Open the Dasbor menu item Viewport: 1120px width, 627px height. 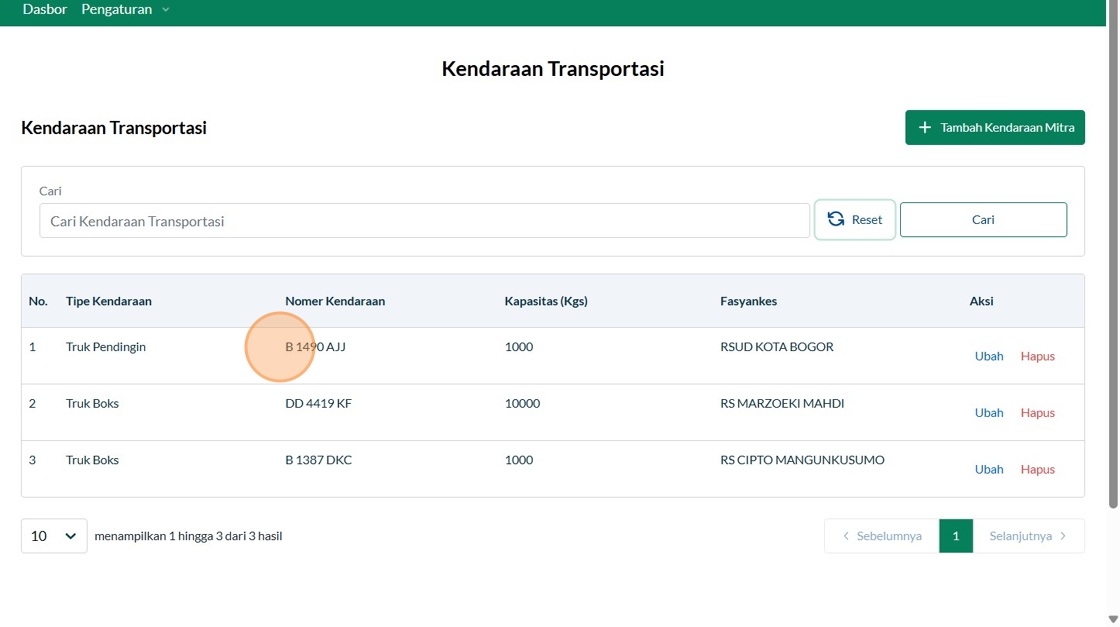[45, 9]
